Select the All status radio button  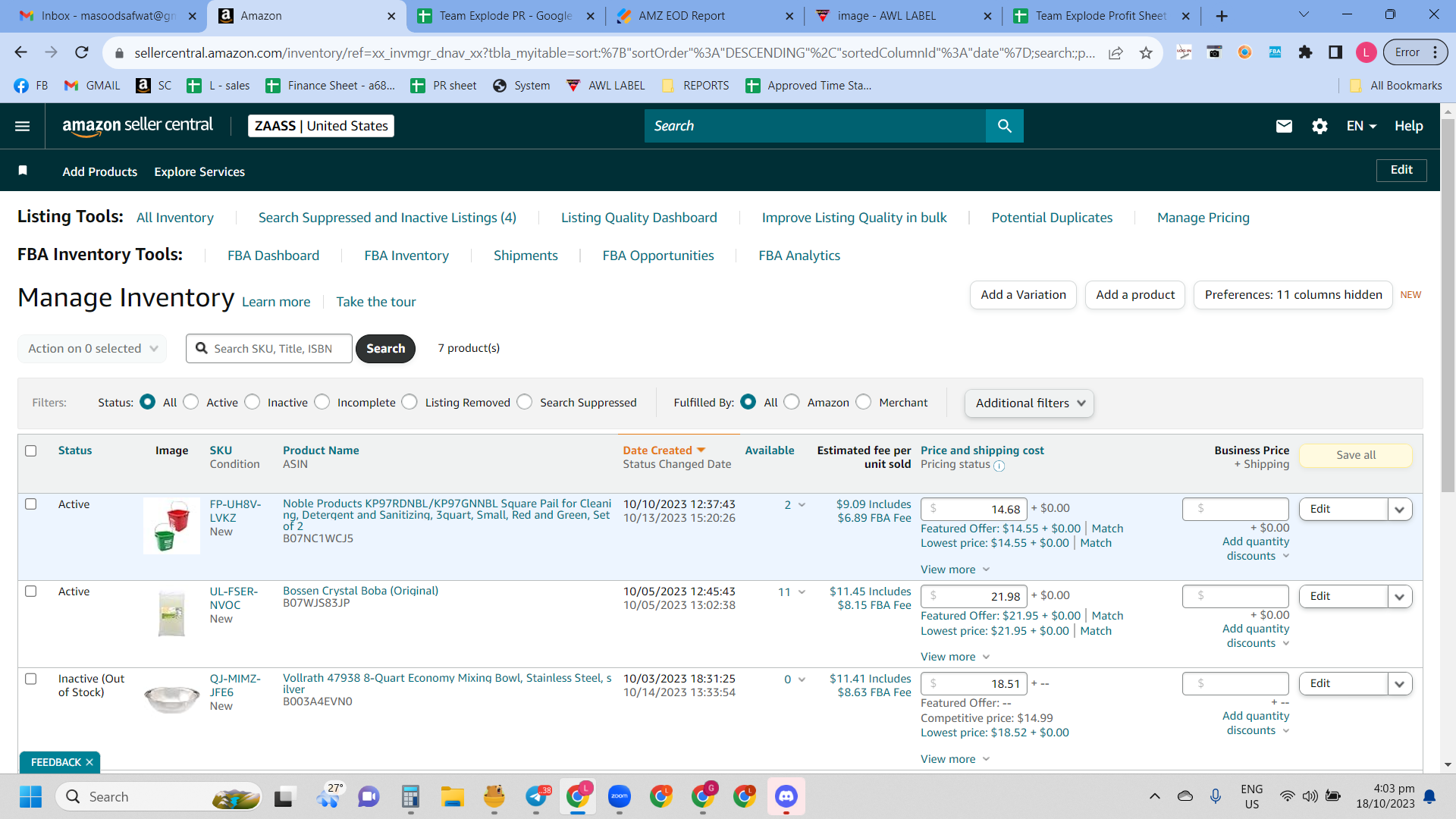[148, 402]
